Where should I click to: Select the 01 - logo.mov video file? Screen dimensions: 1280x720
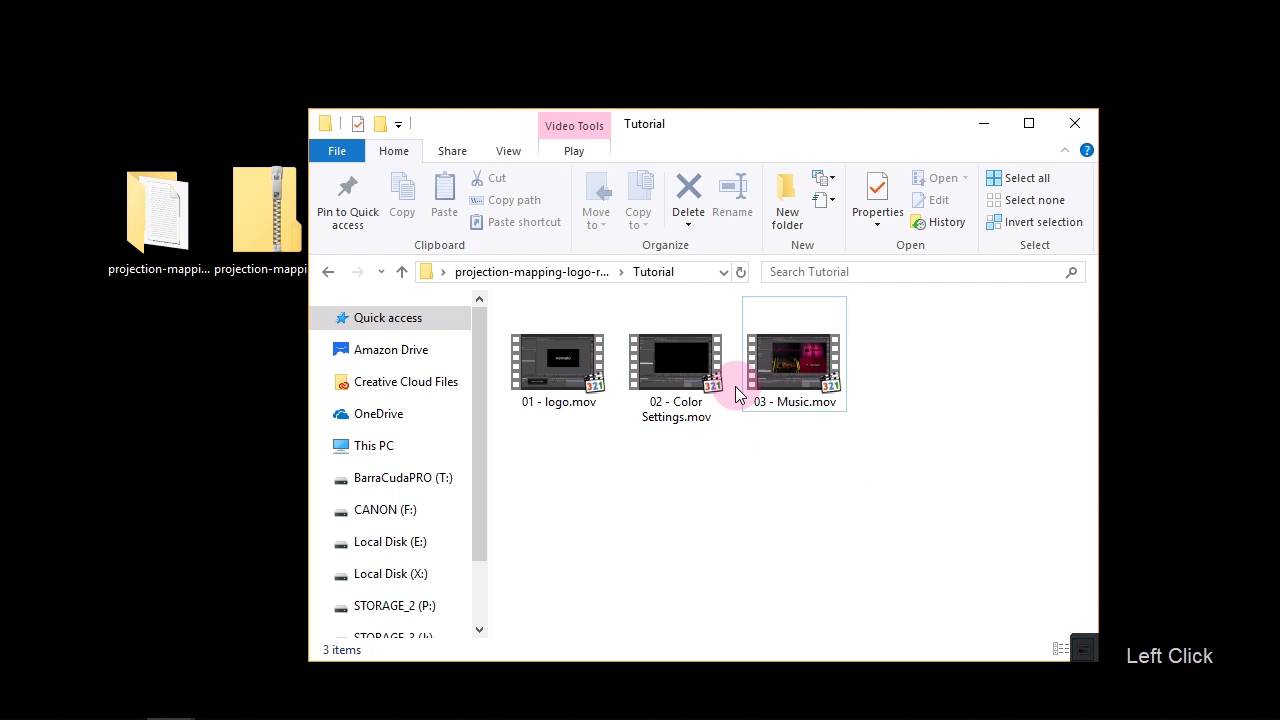click(x=558, y=371)
